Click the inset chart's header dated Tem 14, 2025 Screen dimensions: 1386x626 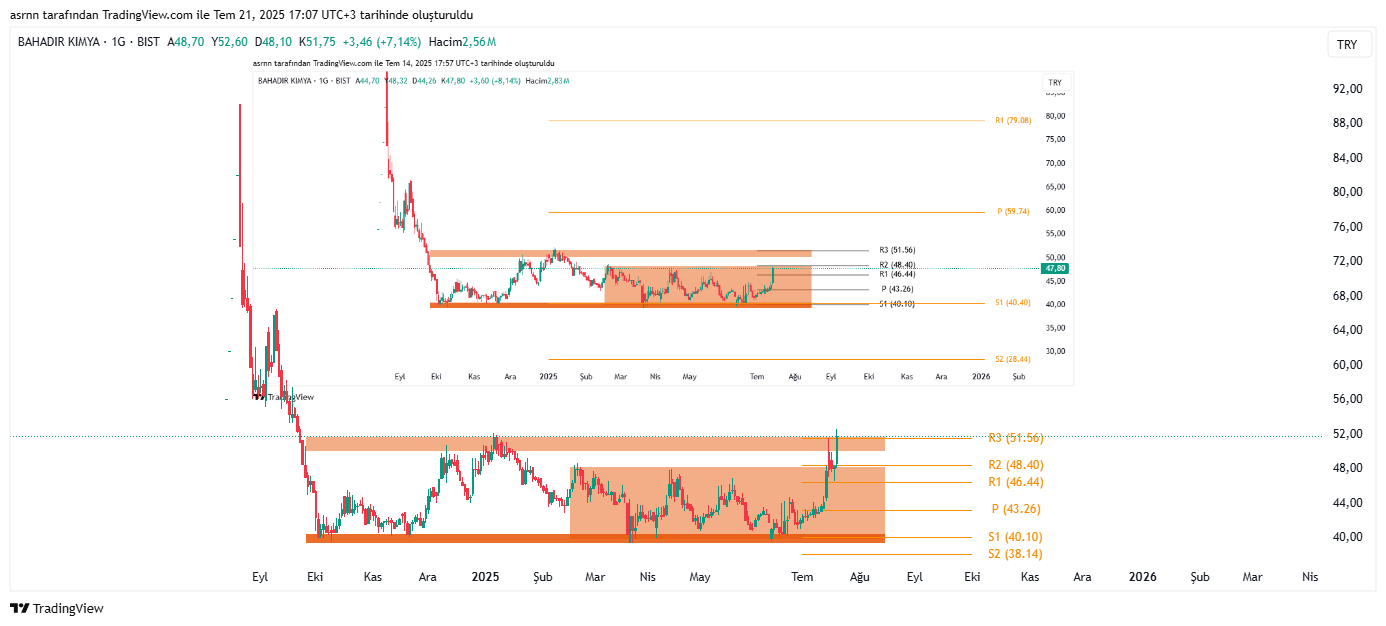click(404, 63)
